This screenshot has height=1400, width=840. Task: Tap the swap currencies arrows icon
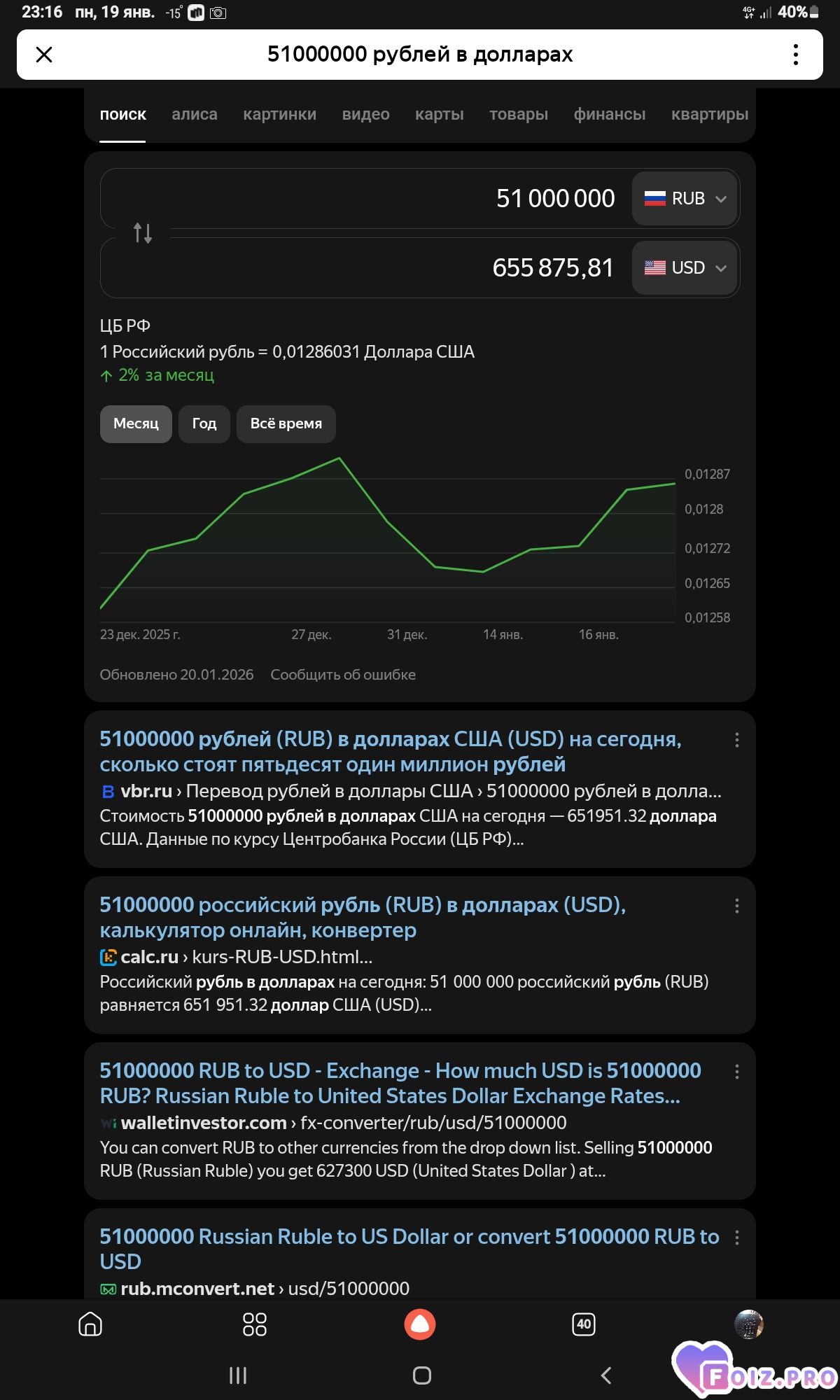(143, 233)
